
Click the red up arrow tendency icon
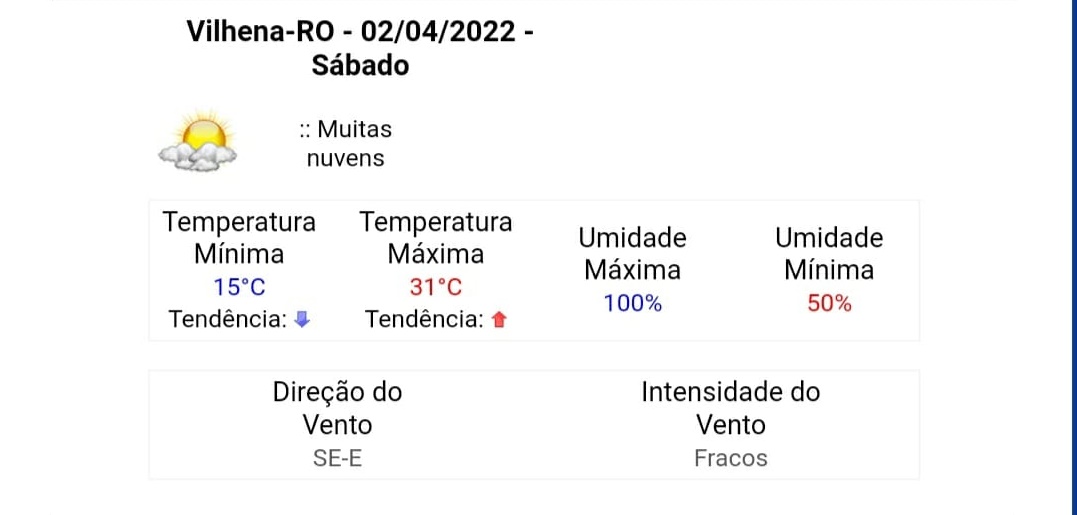[x=499, y=319]
